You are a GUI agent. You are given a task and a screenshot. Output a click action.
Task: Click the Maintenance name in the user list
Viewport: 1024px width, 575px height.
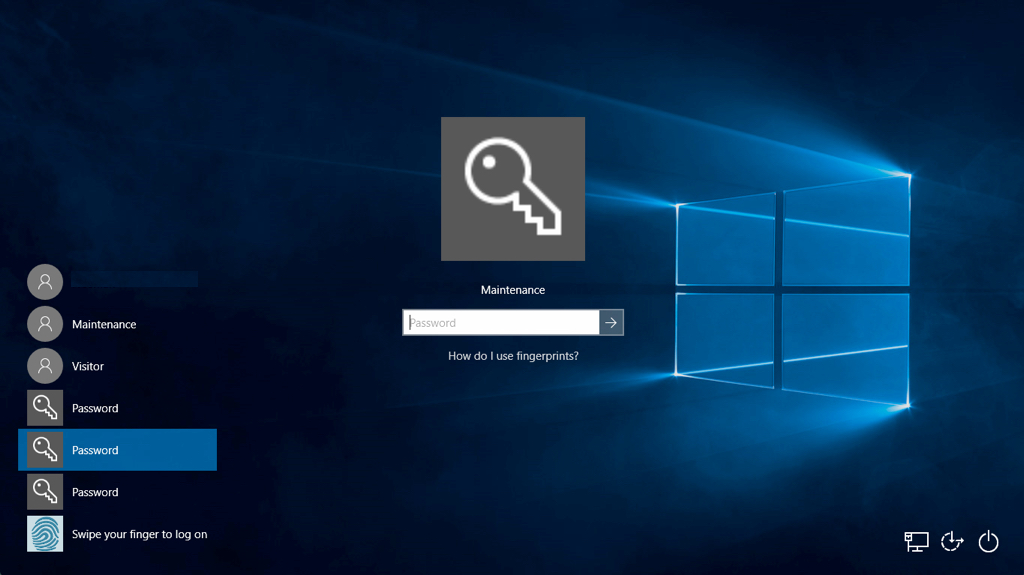104,324
